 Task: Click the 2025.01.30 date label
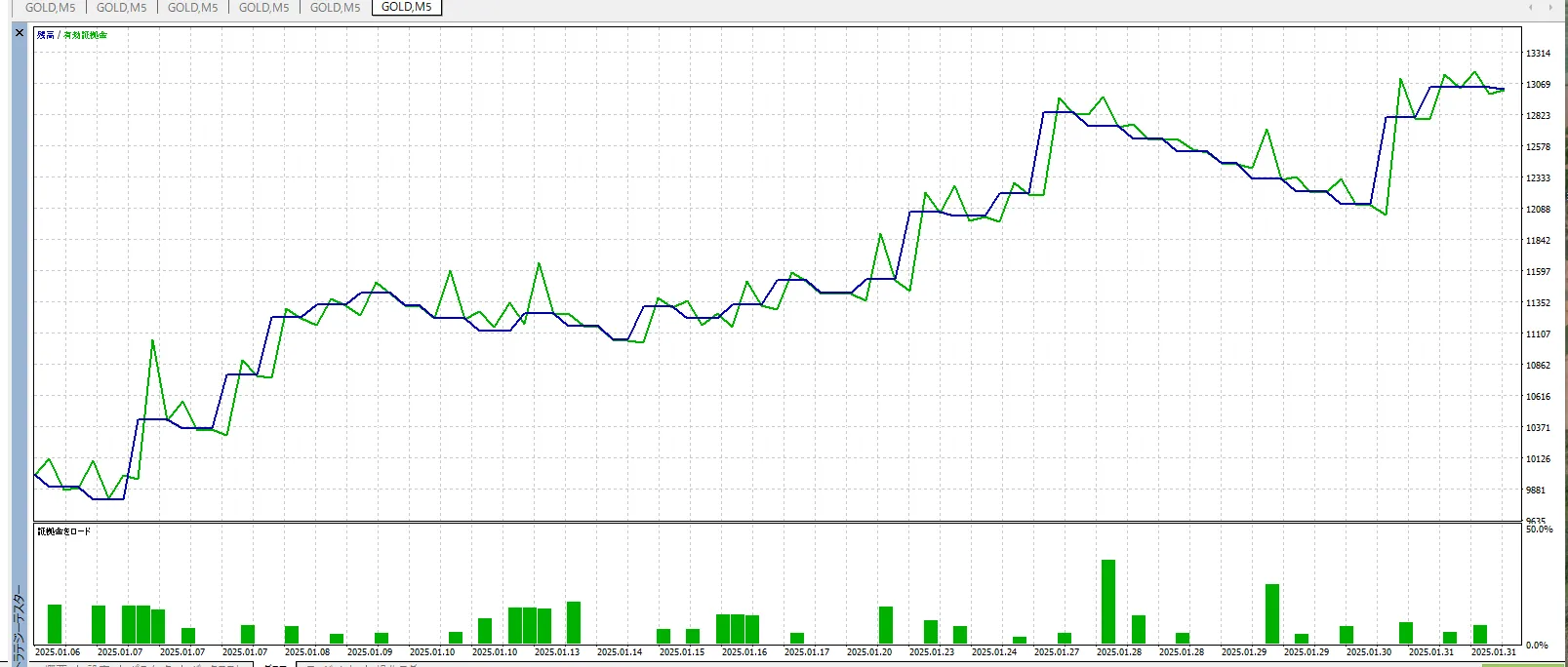pyautogui.click(x=1369, y=652)
